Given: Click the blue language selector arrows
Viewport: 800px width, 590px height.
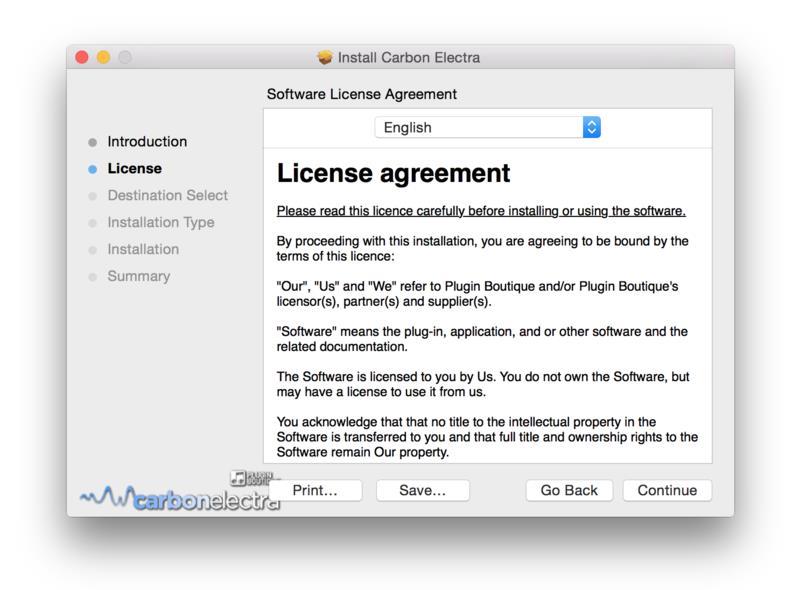Looking at the screenshot, I should point(591,128).
